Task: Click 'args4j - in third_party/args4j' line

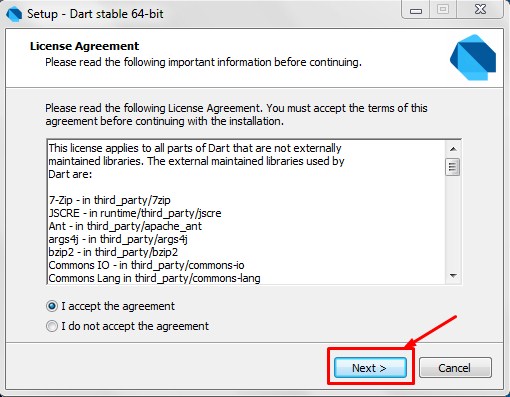Action: point(118,239)
